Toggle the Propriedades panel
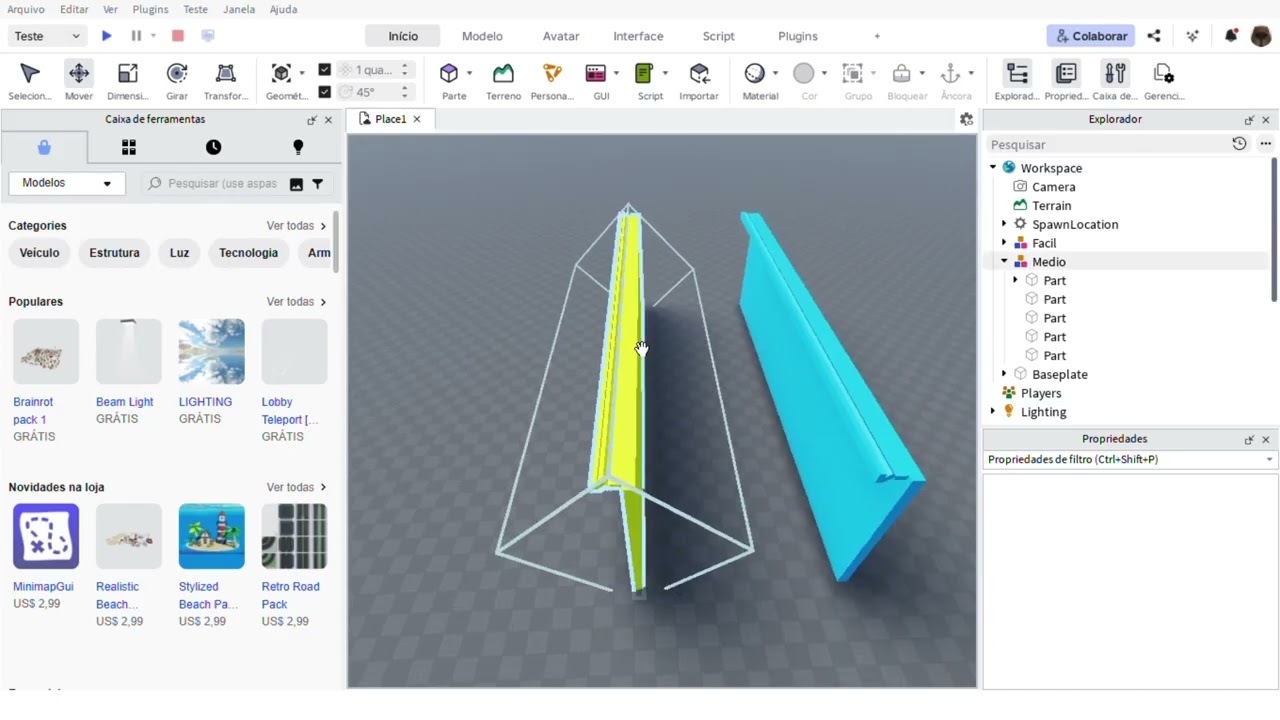This screenshot has width=1280, height=720. pyautogui.click(x=1066, y=80)
